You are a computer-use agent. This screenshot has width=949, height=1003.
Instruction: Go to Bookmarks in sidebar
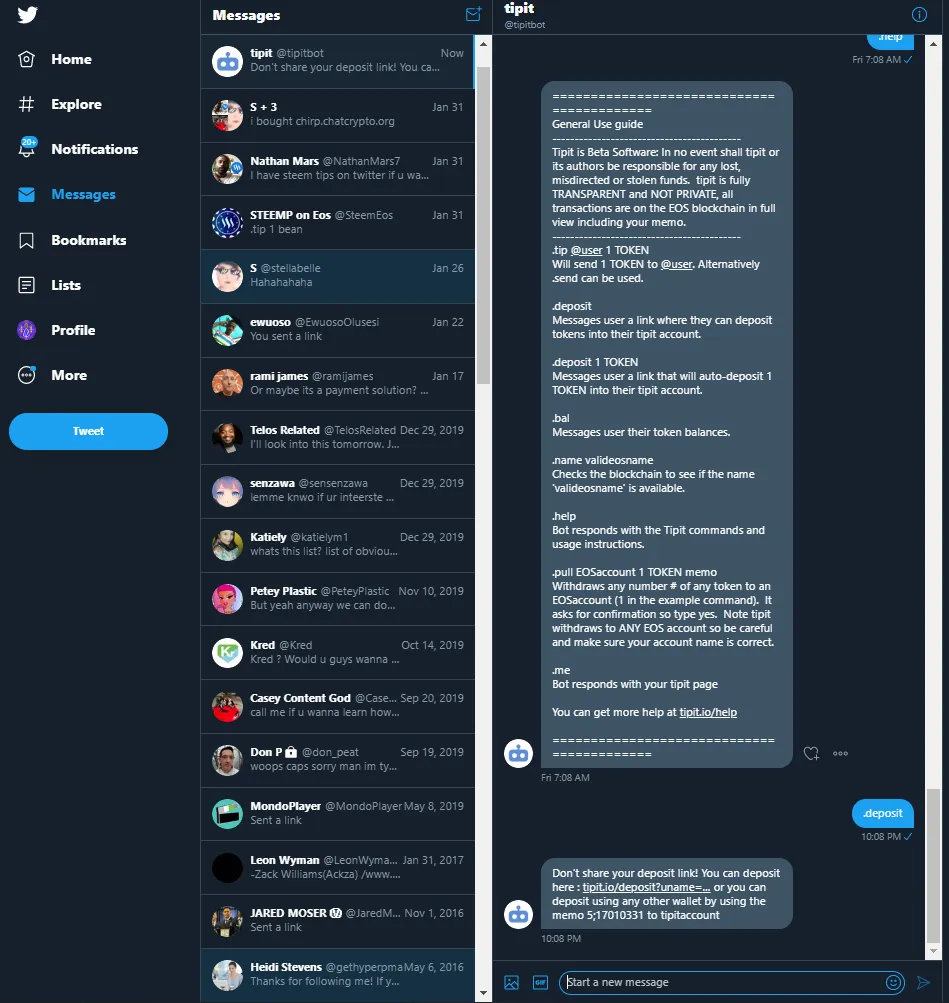72,240
